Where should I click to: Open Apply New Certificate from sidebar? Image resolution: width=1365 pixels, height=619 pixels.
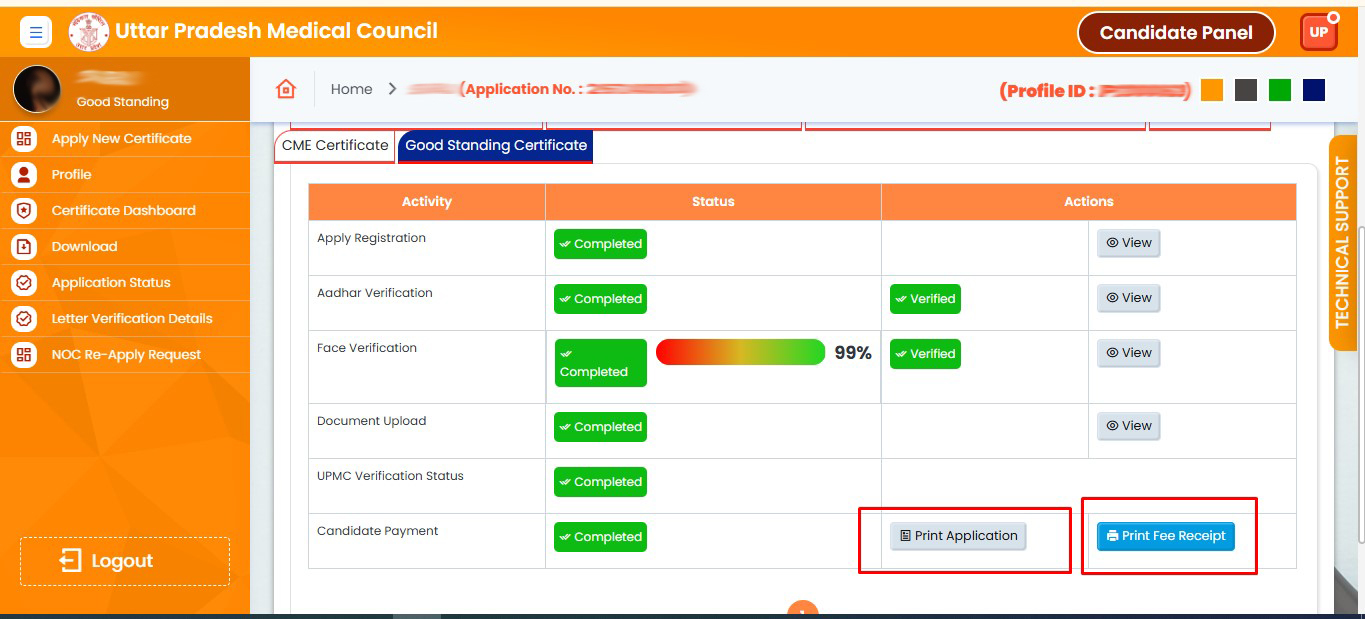(121, 139)
